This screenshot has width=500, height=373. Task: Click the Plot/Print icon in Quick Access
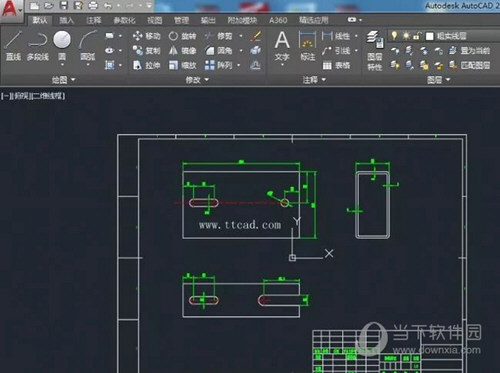tap(93, 5)
